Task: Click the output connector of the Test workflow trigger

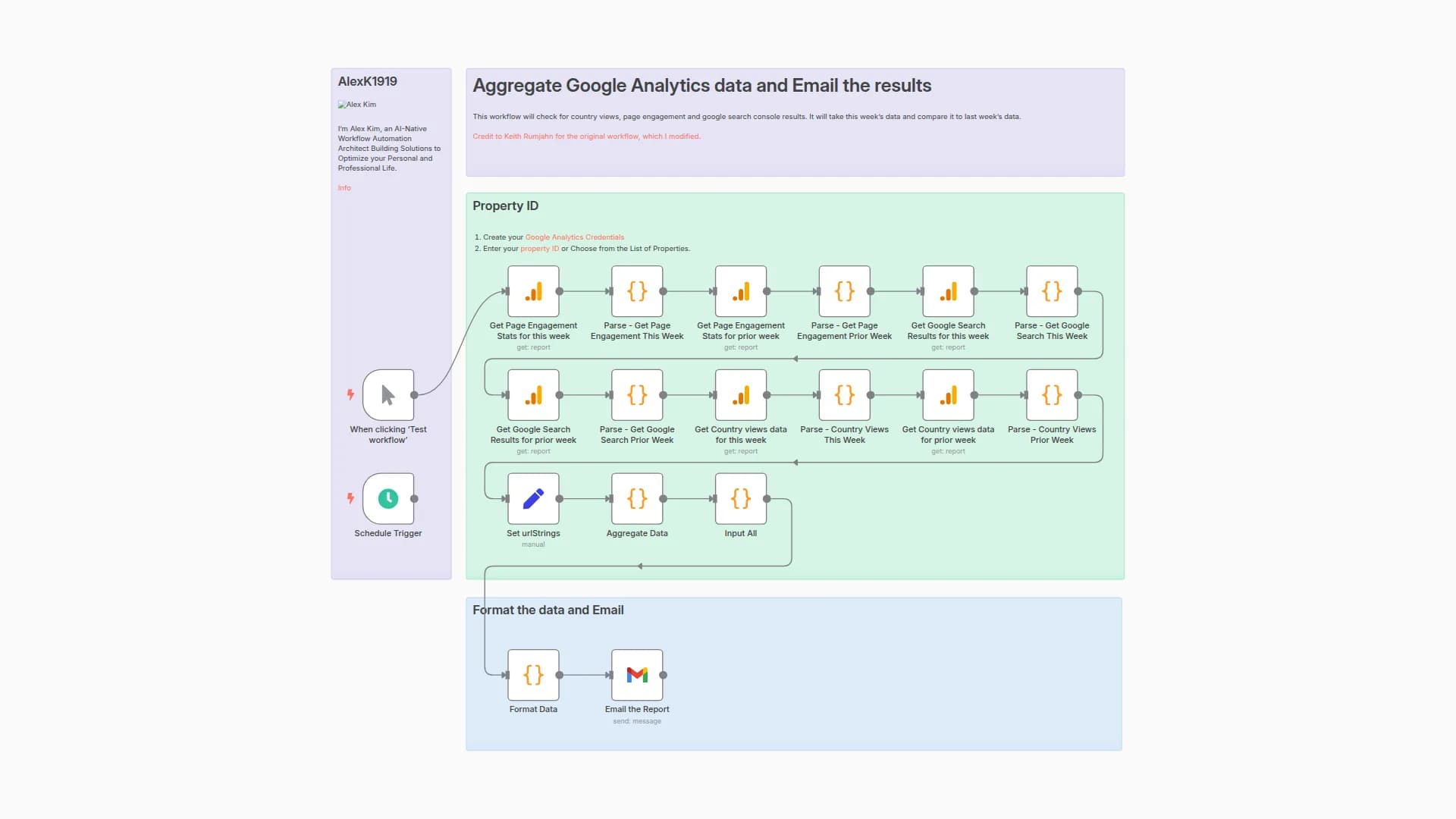Action: point(414,395)
